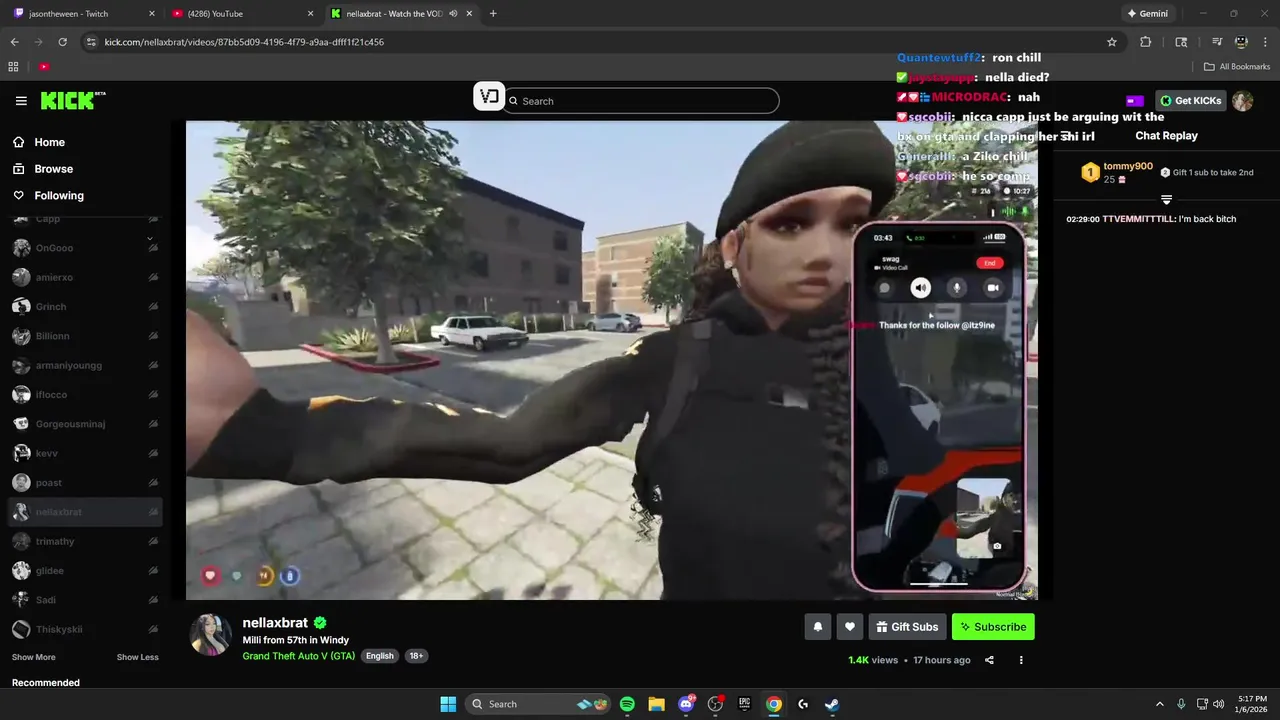Open the Windows Start menu
The height and width of the screenshot is (720, 1280).
point(448,704)
